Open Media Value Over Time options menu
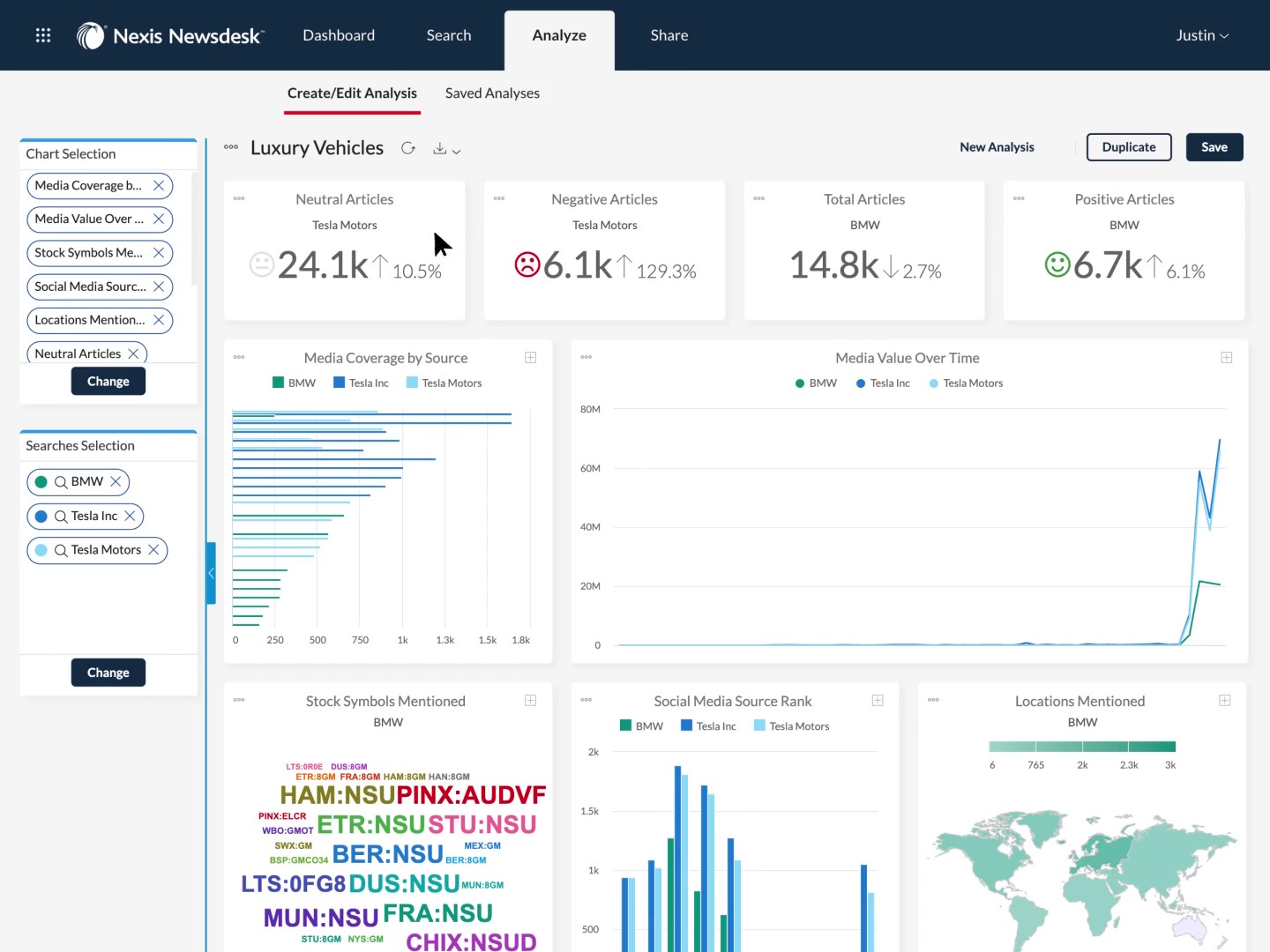Viewport: 1270px width, 952px height. click(586, 357)
